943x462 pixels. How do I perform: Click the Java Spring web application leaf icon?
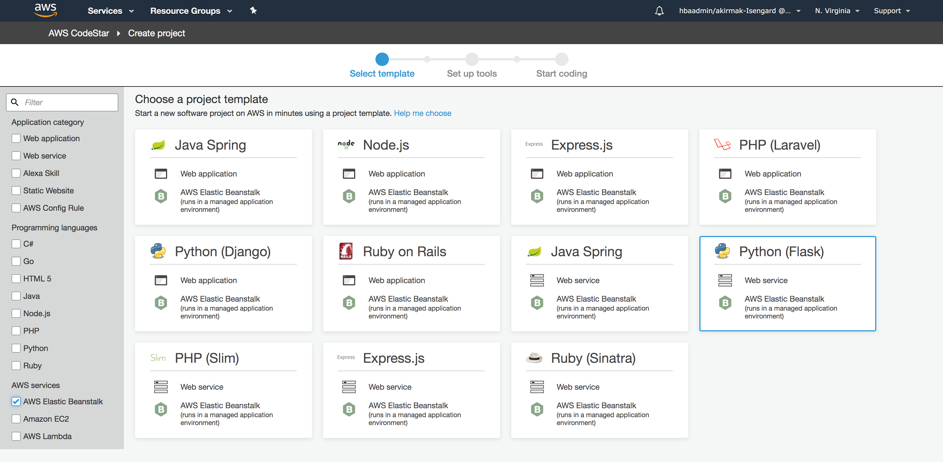(158, 145)
